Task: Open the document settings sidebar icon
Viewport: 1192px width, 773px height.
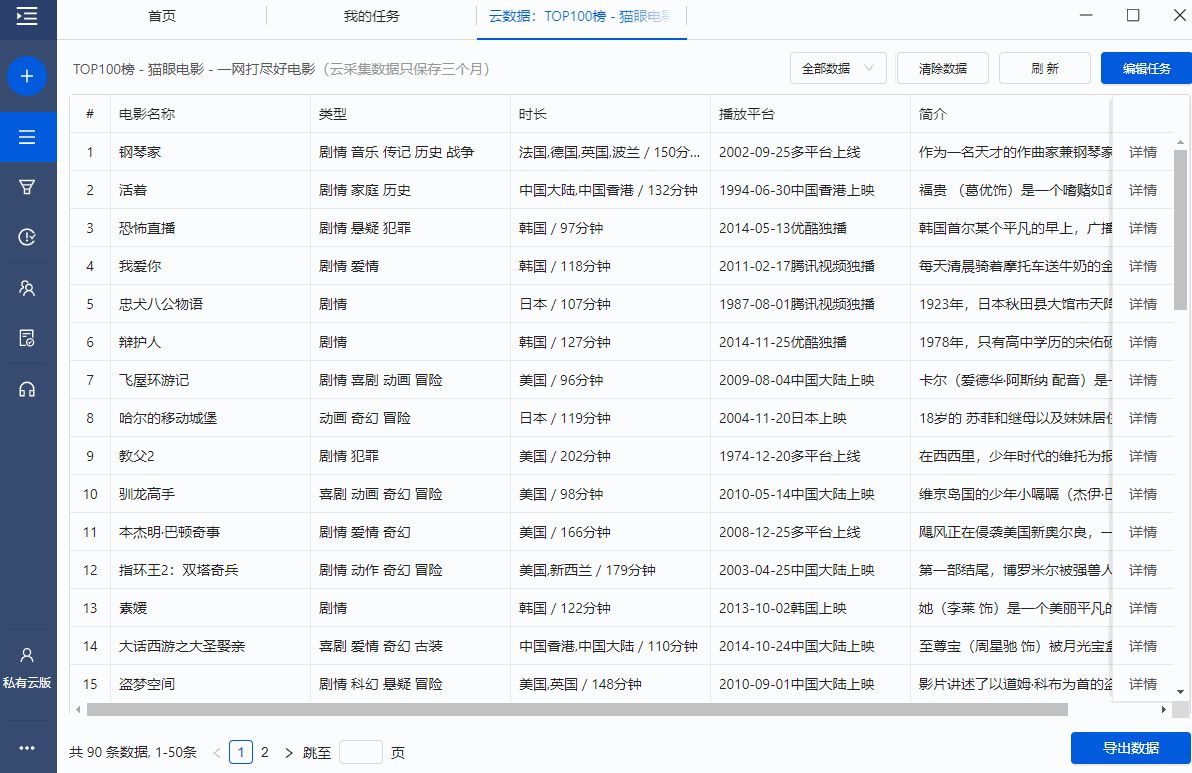Action: 27,338
